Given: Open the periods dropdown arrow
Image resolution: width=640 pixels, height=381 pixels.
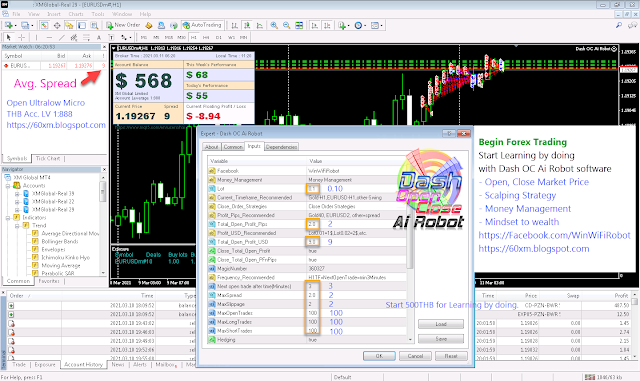Looking at the screenshot, I should point(365,25).
